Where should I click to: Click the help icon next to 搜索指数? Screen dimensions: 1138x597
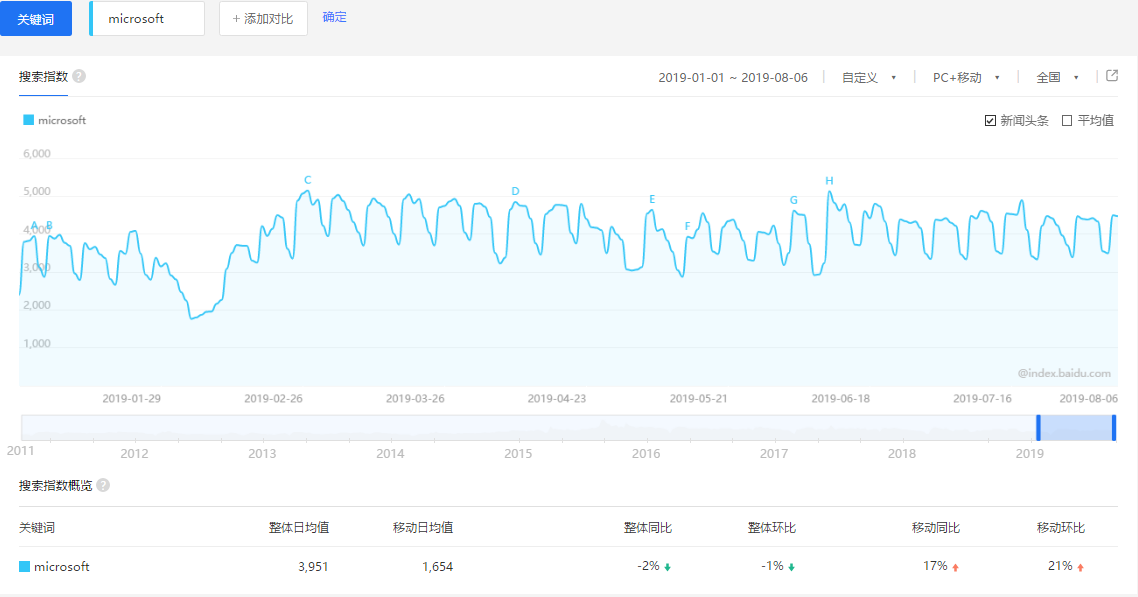coord(77,76)
